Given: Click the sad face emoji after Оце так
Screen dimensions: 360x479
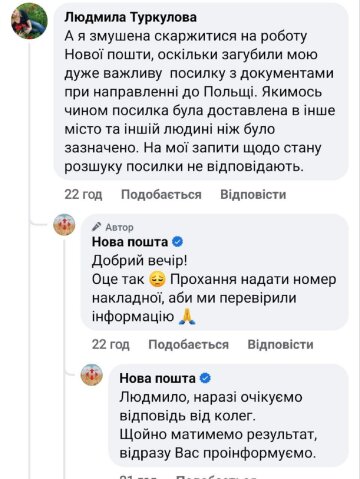Looking at the screenshot, I should [158, 280].
